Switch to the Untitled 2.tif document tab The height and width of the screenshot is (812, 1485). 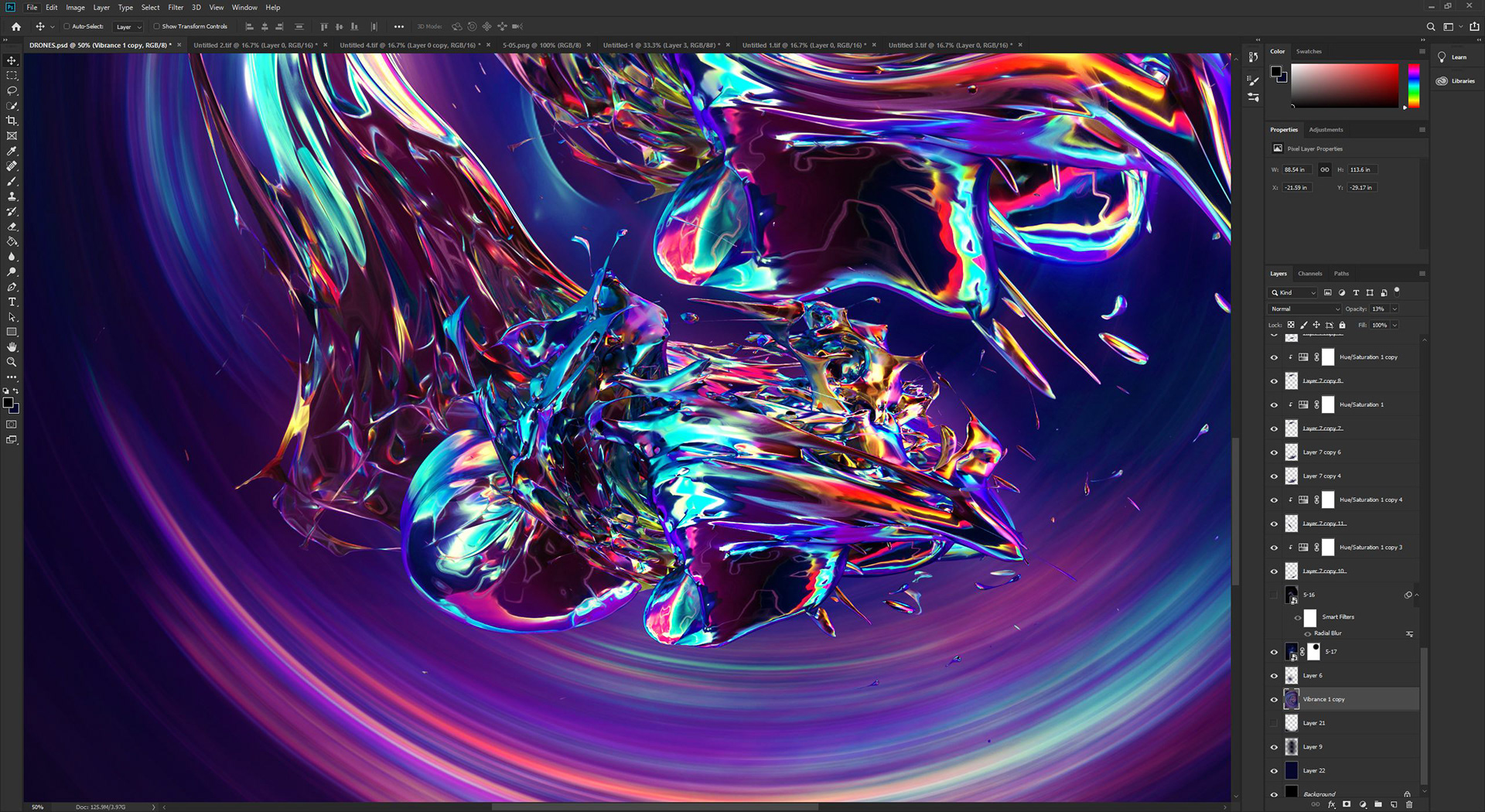pyautogui.click(x=255, y=45)
